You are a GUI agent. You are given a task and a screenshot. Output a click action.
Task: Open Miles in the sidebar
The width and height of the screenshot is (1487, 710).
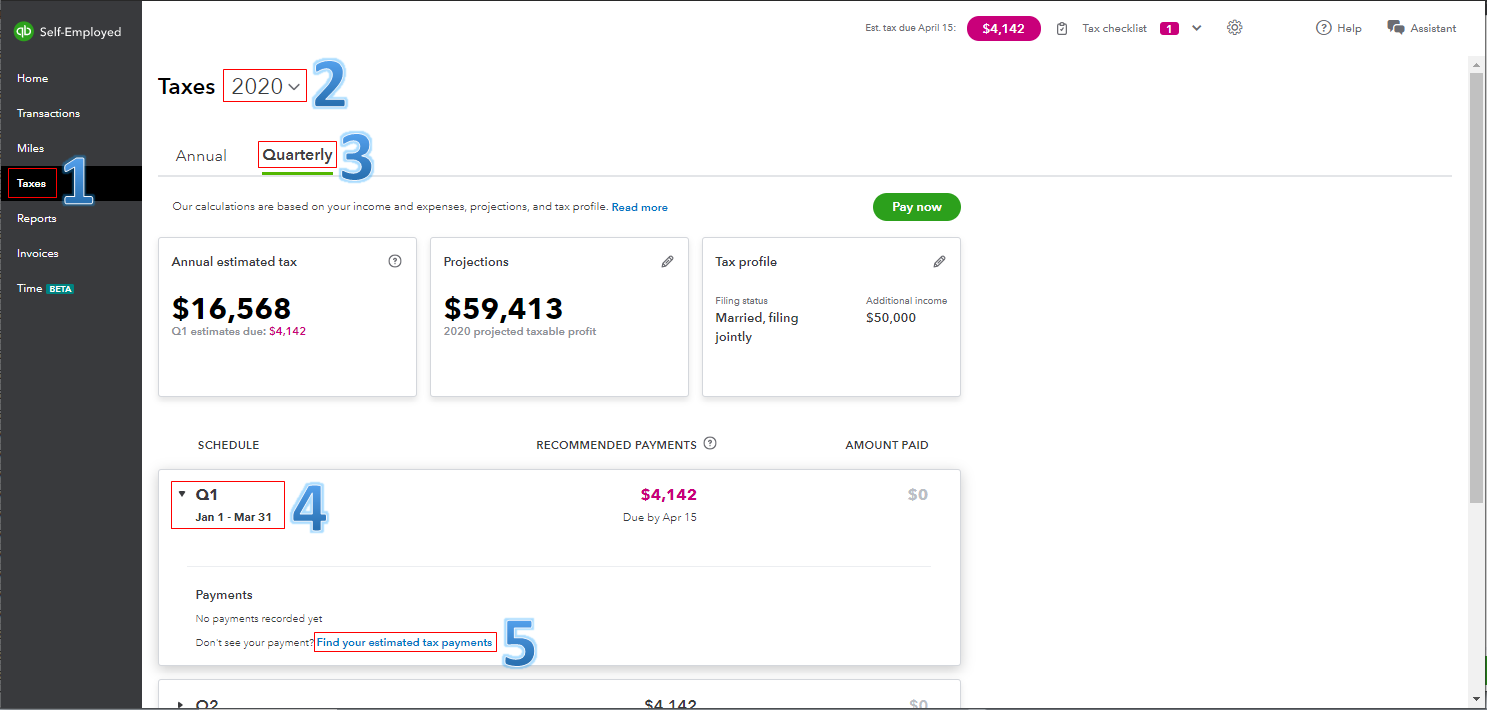point(30,148)
